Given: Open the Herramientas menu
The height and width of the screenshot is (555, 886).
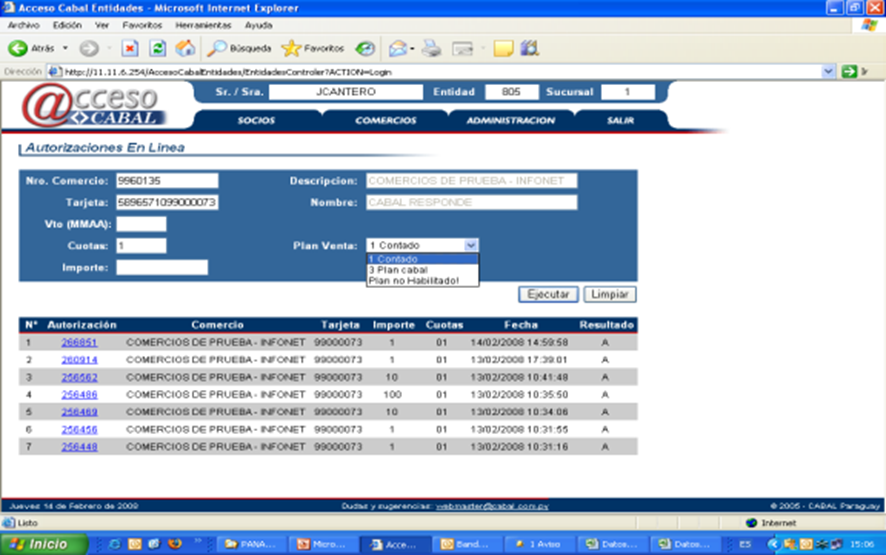Looking at the screenshot, I should pos(203,24).
